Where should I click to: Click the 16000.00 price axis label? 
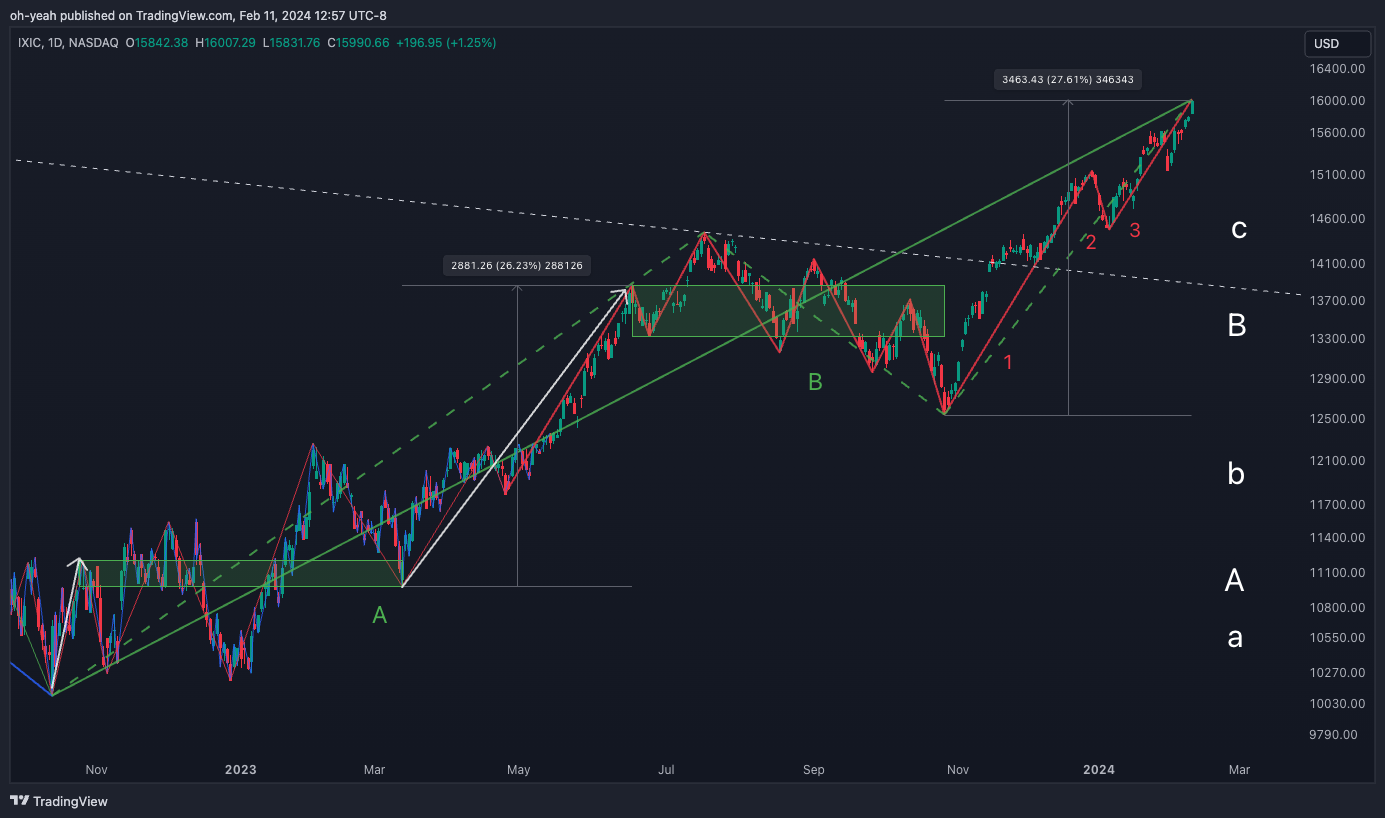click(1338, 101)
